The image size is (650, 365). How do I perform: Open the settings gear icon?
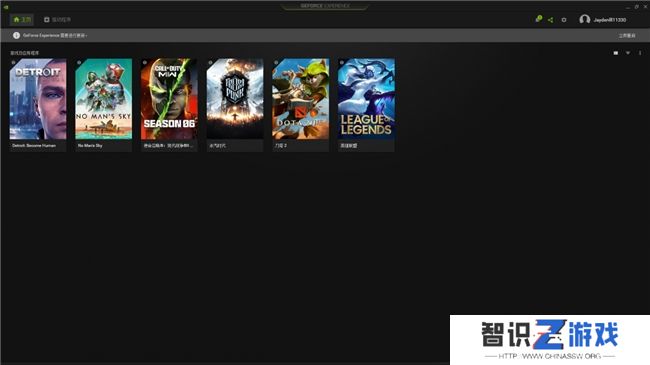pos(564,19)
